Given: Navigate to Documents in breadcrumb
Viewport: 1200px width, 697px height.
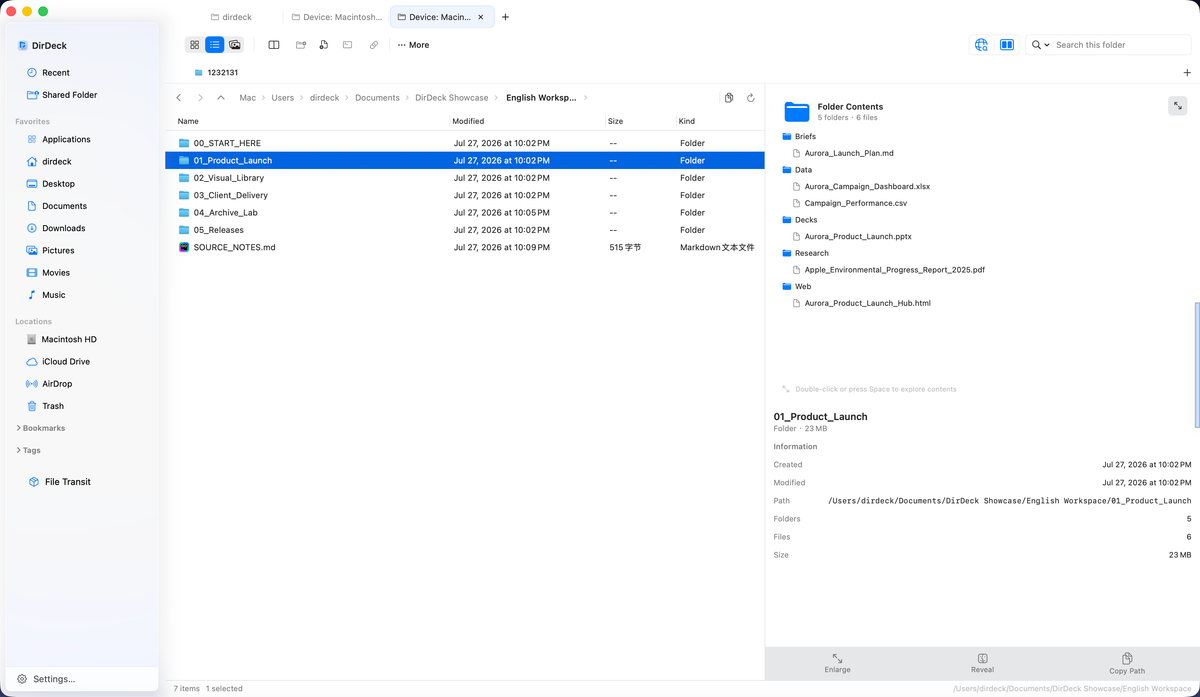Looking at the screenshot, I should click(x=377, y=98).
